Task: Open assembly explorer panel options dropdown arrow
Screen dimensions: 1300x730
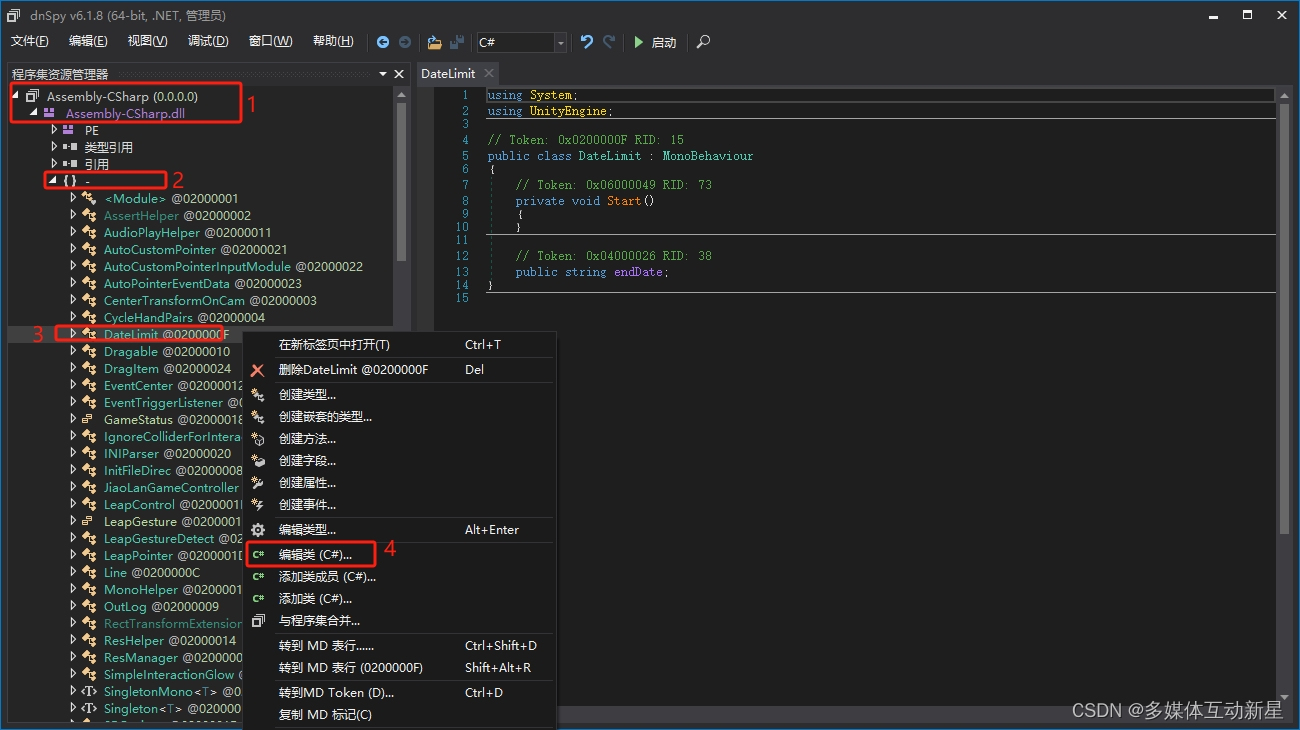Action: [383, 74]
